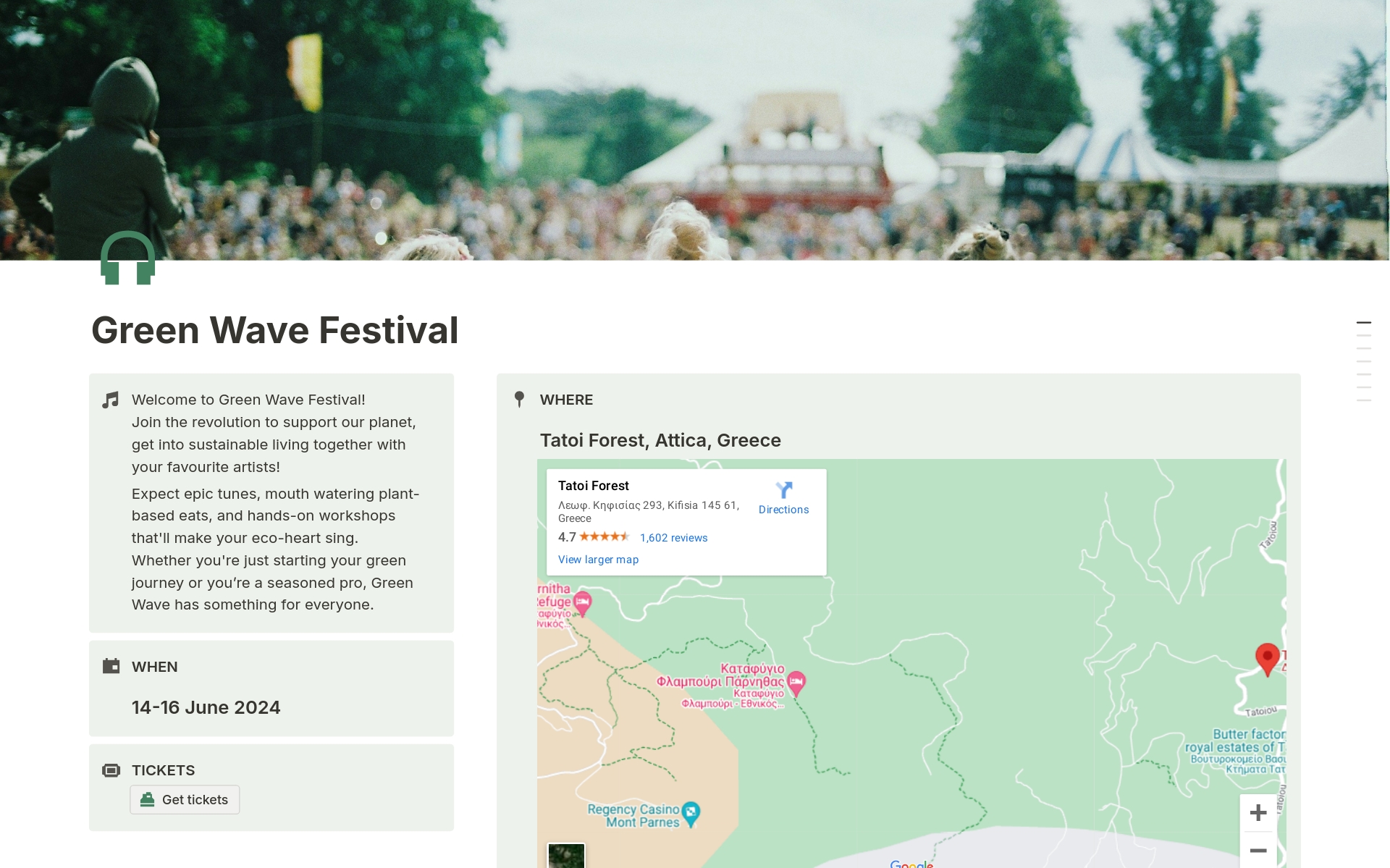
Task: Open the 1,602 reviews link
Action: pos(673,538)
